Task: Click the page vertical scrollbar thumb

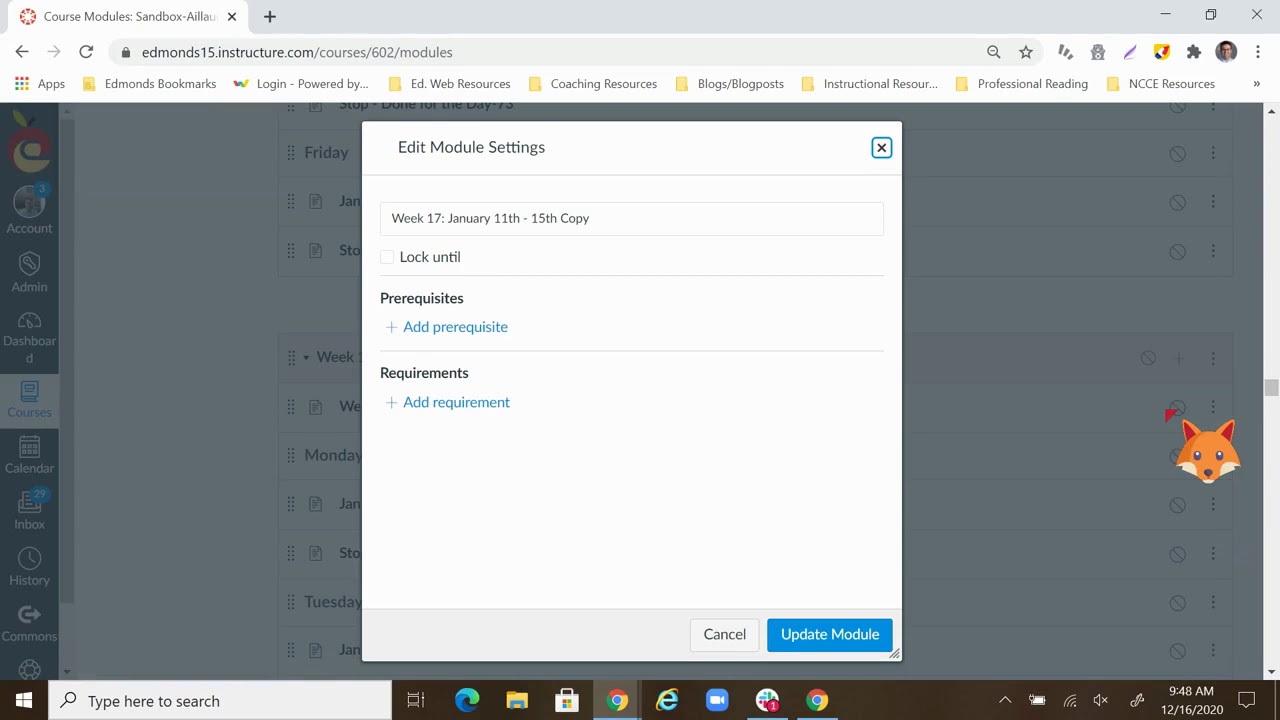Action: tap(1271, 388)
